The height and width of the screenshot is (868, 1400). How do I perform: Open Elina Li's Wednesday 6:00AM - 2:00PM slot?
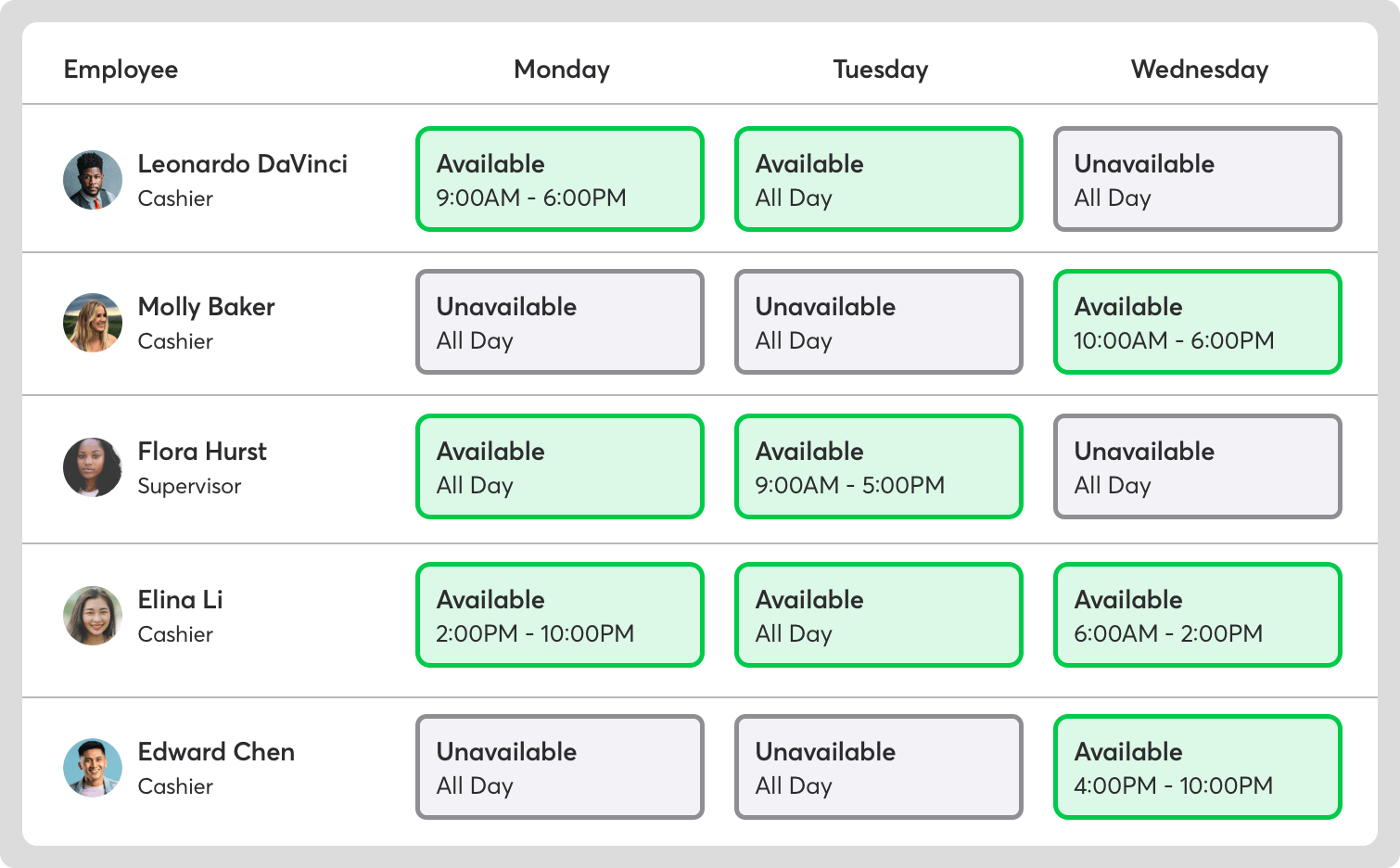1197,615
